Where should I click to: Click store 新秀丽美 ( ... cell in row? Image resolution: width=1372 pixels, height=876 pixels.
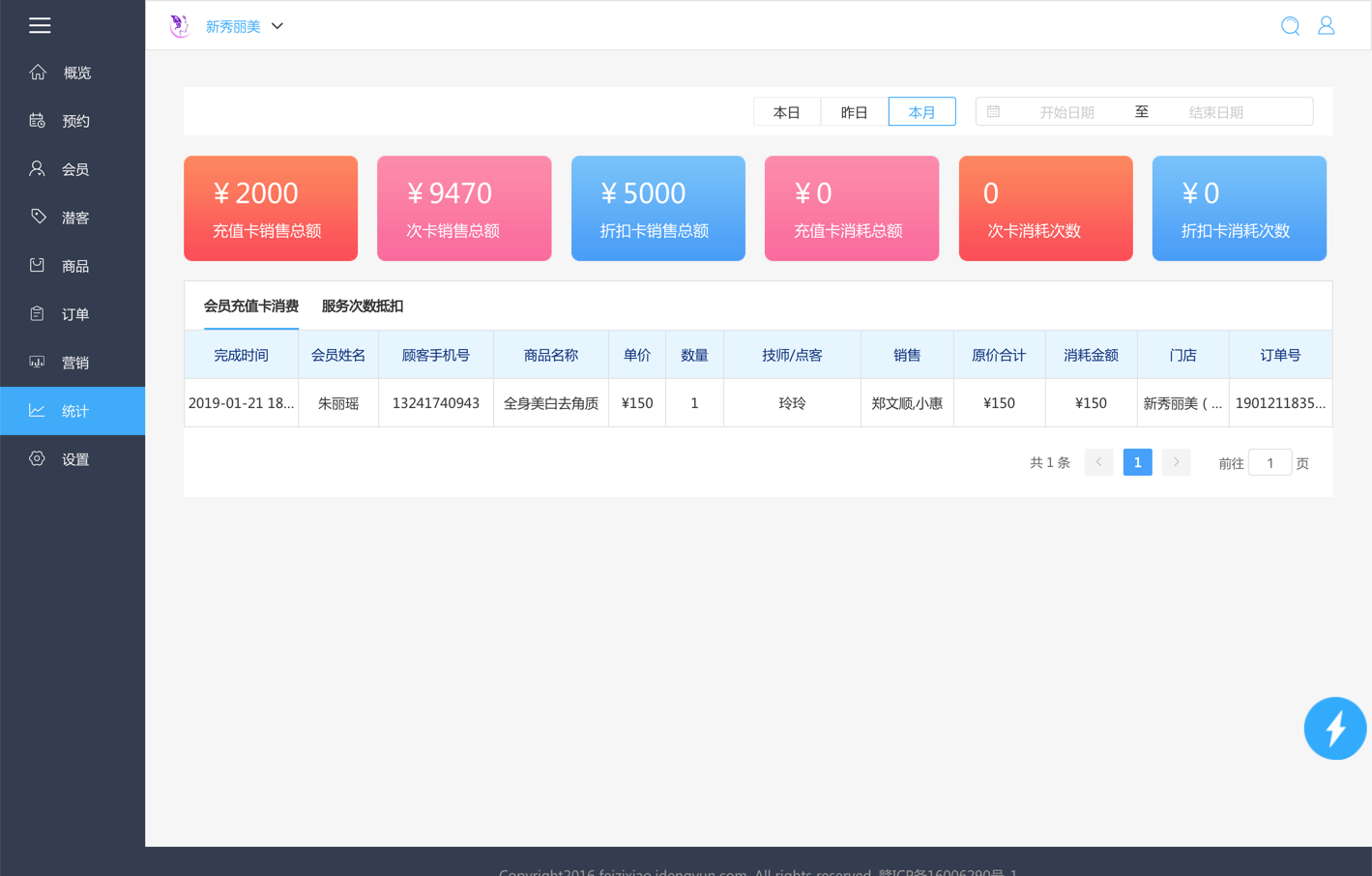pyautogui.click(x=1183, y=403)
